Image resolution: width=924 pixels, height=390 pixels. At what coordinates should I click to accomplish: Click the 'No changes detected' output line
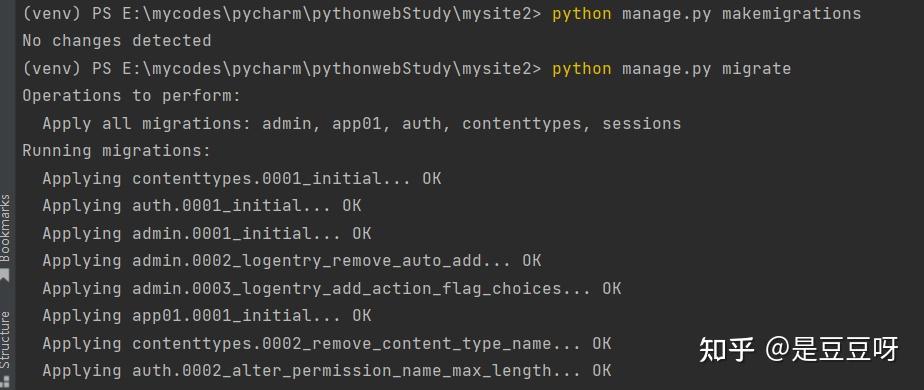[117, 41]
